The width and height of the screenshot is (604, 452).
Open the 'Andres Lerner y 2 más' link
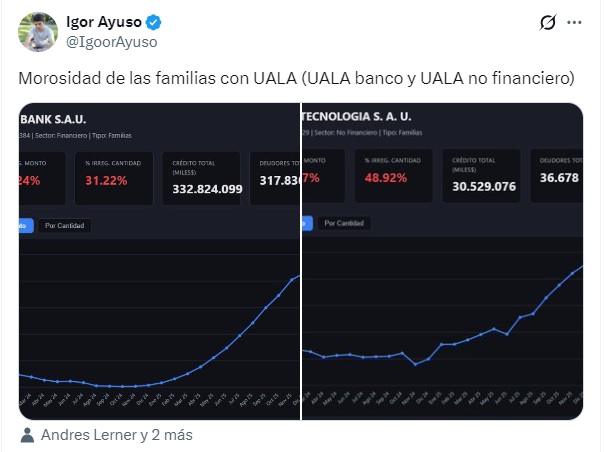pyautogui.click(x=116, y=435)
